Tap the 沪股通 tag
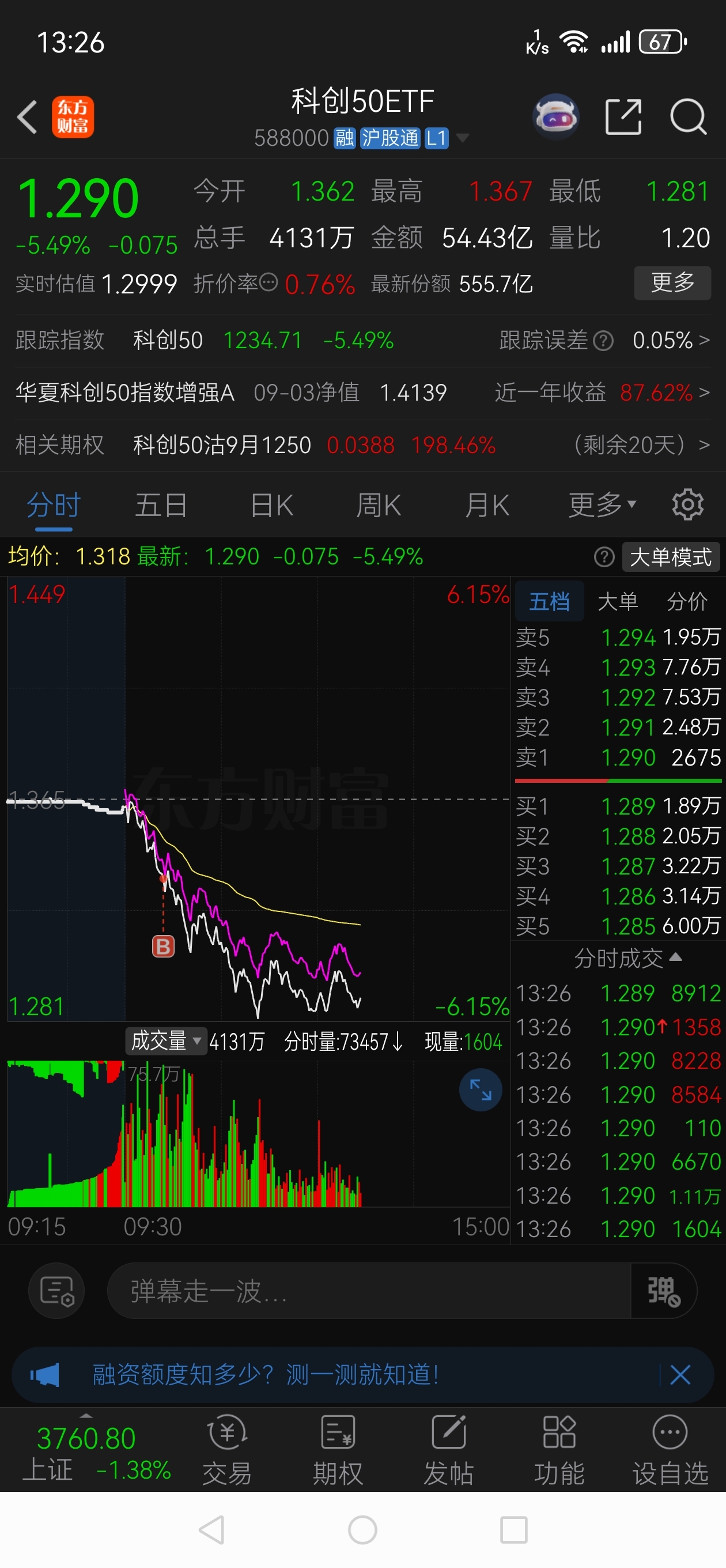 (x=390, y=138)
